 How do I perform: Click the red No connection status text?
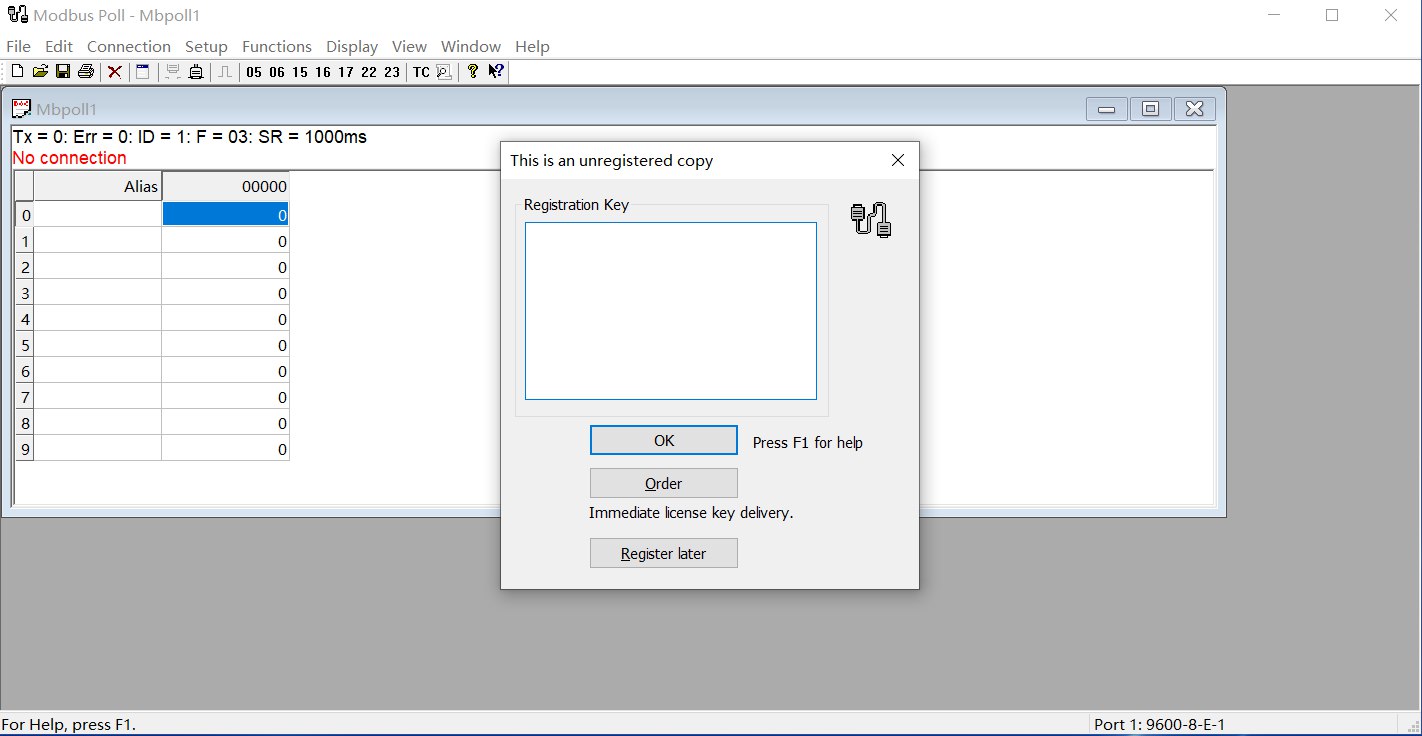69,158
